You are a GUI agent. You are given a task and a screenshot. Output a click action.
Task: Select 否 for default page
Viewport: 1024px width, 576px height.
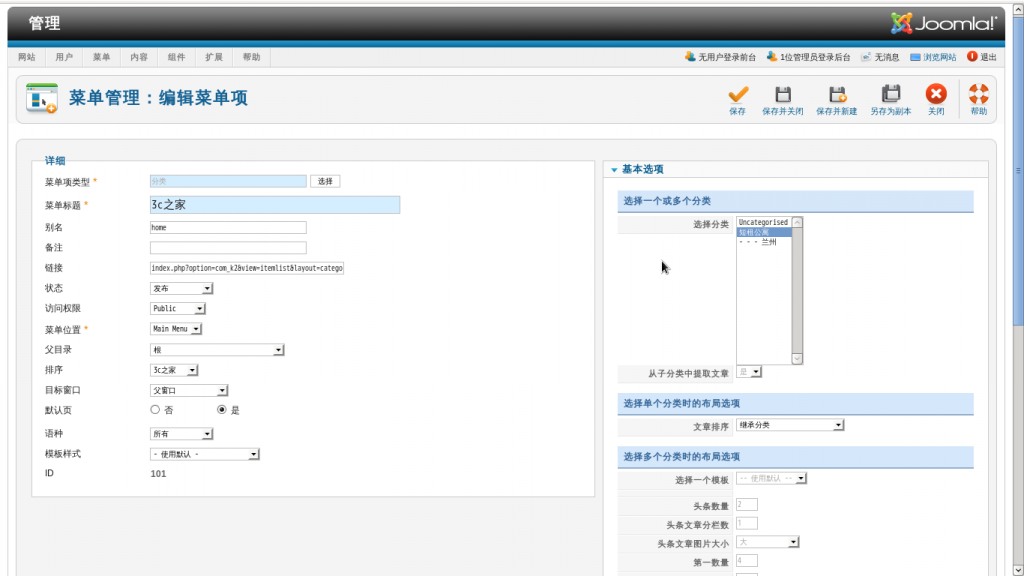[155, 409]
